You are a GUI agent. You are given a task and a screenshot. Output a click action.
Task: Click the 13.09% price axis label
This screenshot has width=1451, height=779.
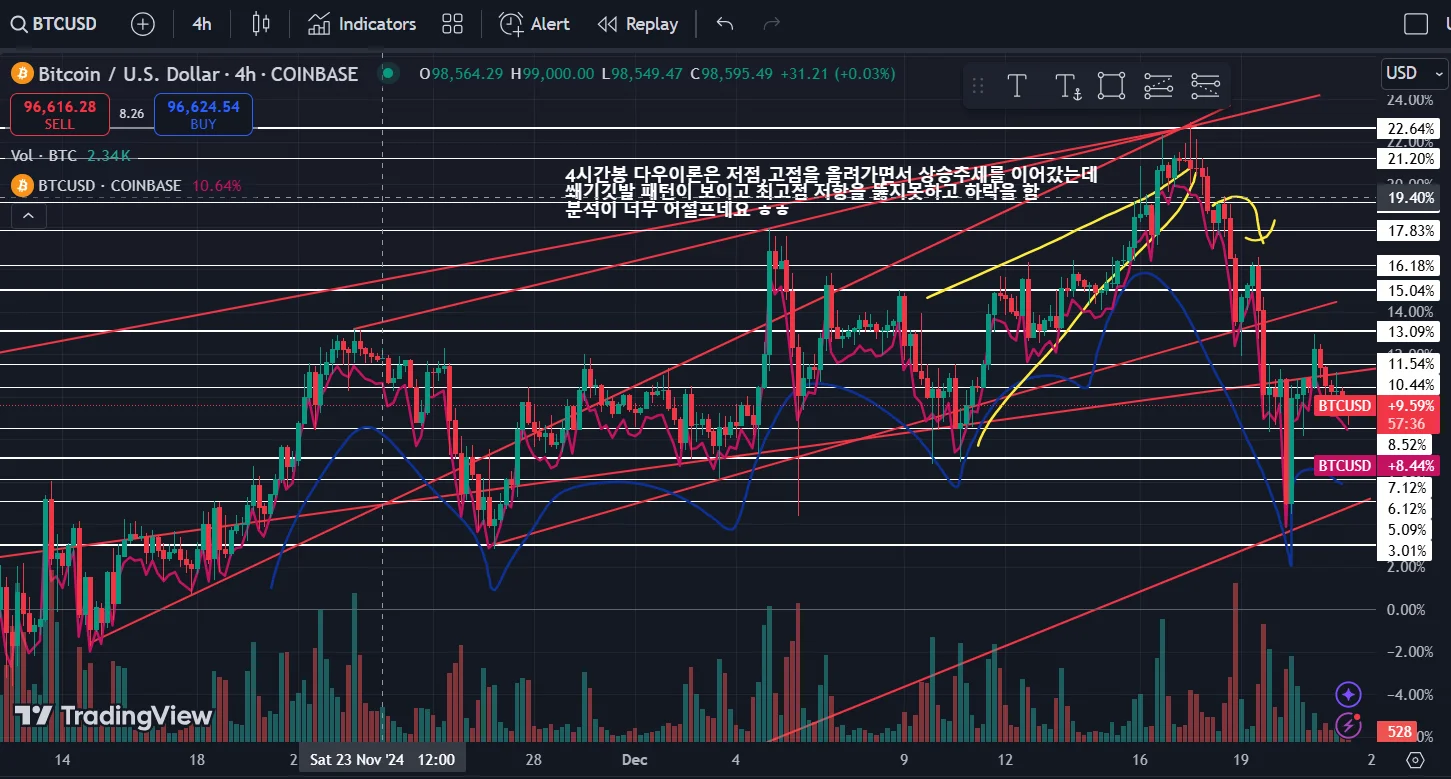coord(1411,331)
